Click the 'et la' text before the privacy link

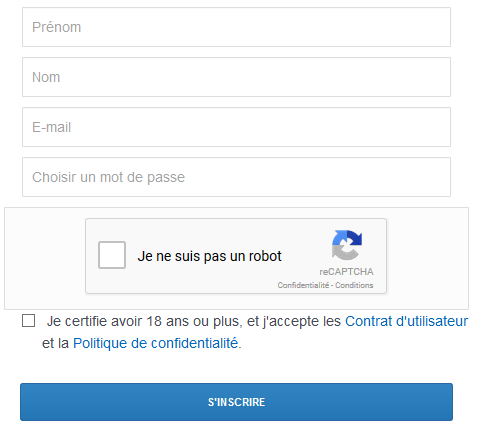coord(55,343)
